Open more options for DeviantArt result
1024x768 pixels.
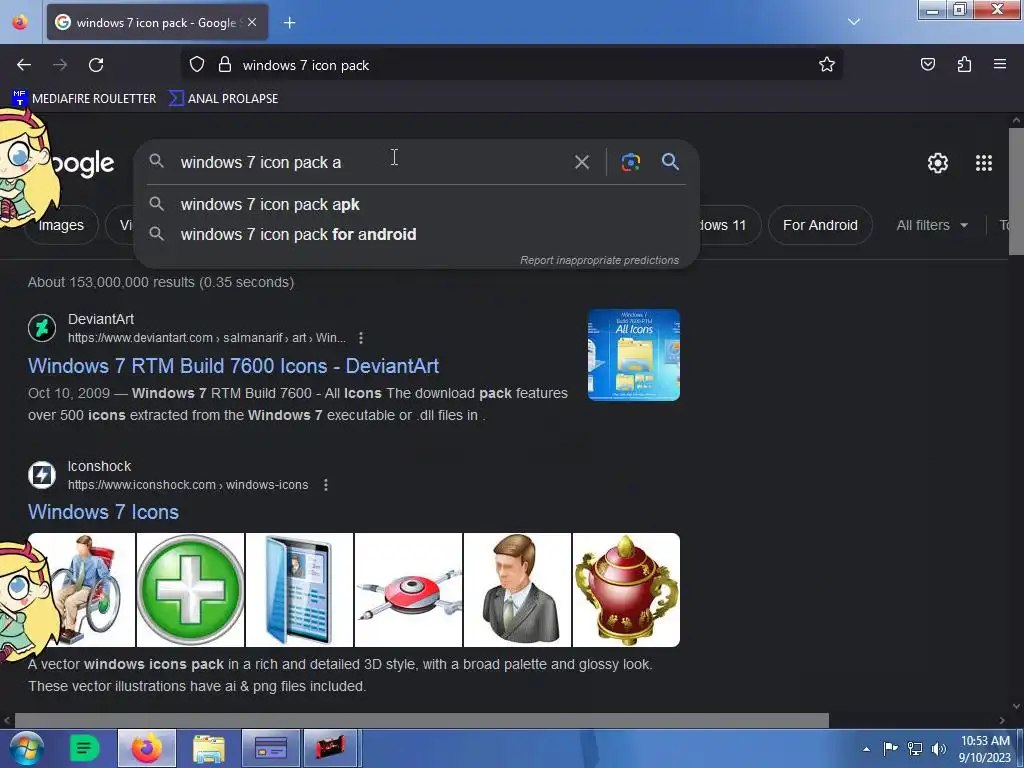click(x=360, y=338)
